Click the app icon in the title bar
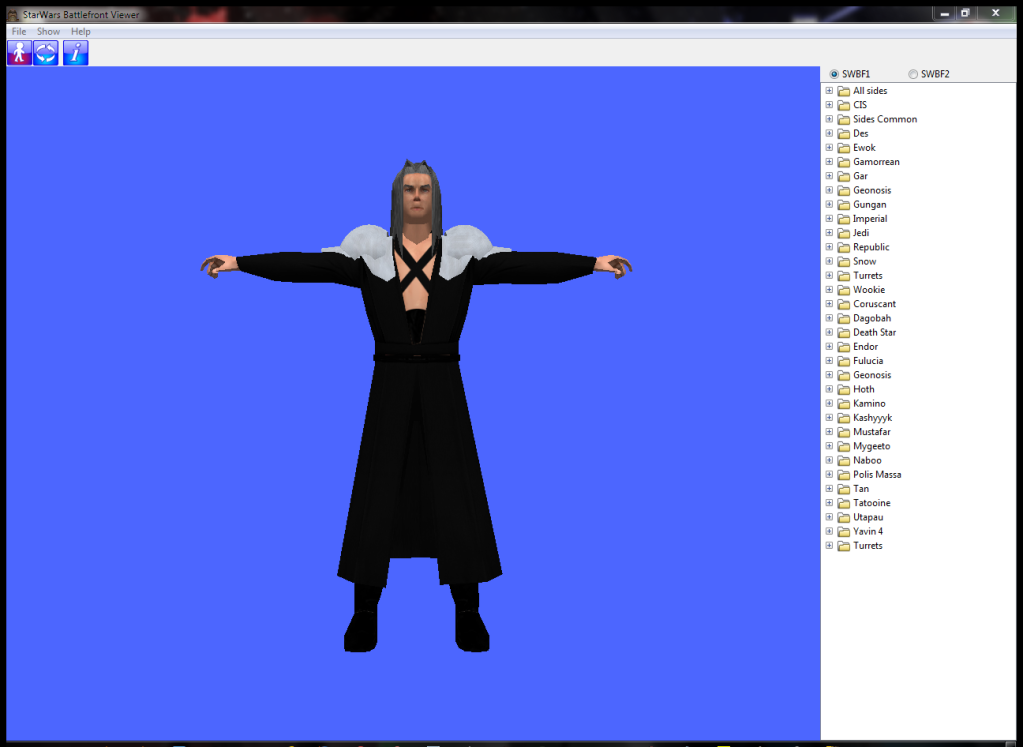The image size is (1023, 747). pyautogui.click(x=13, y=14)
